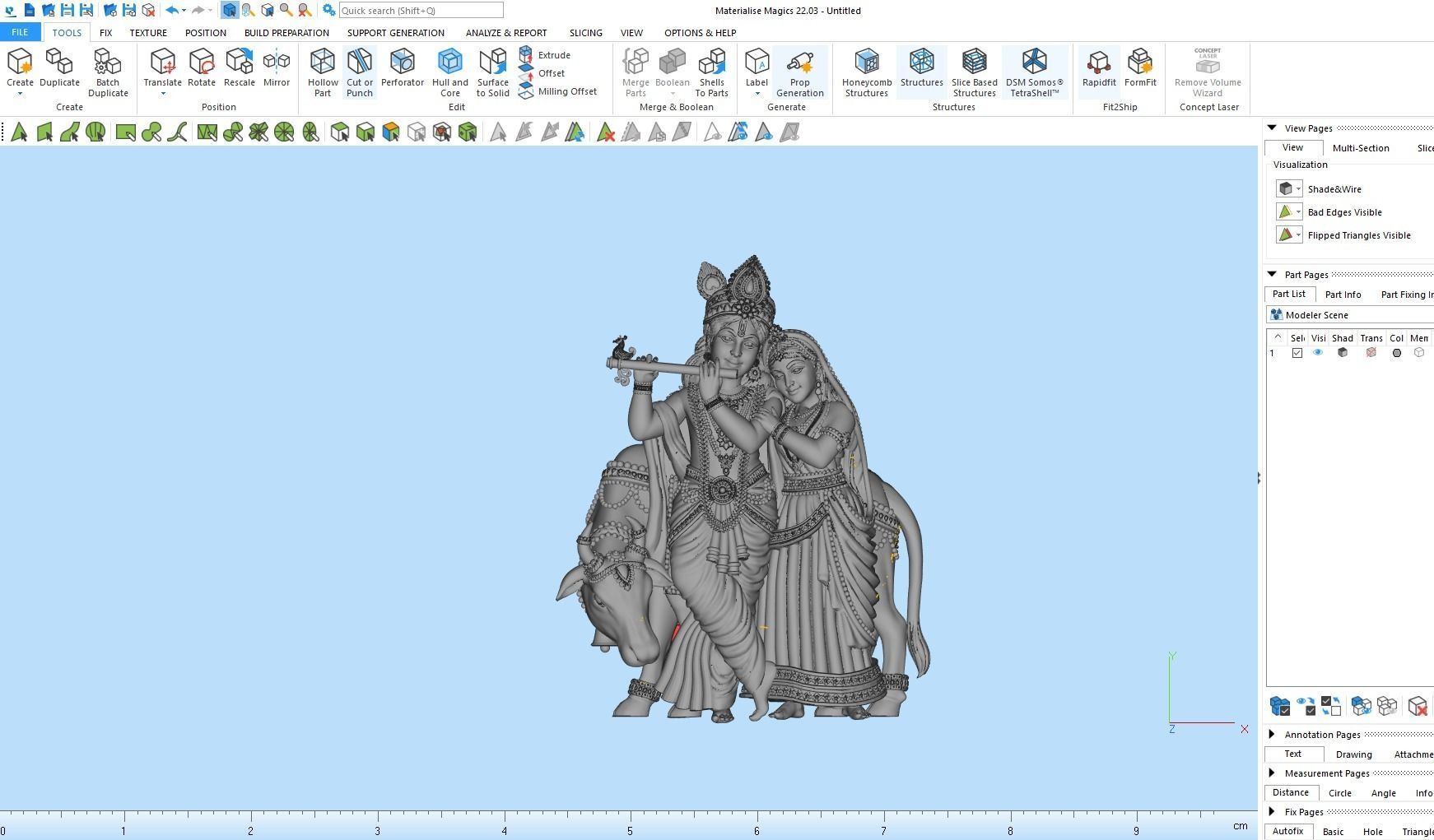
Task: Toggle the undo arrow button
Action: tap(172, 11)
